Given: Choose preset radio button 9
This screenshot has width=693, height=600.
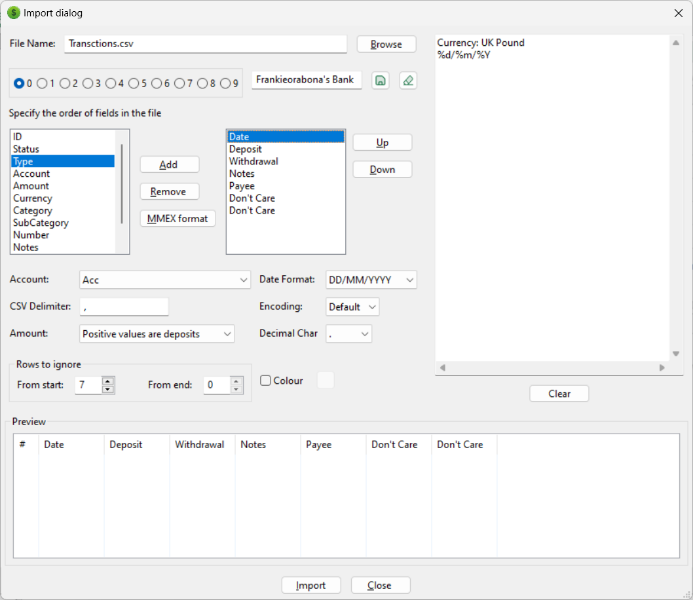Looking at the screenshot, I should 227,83.
